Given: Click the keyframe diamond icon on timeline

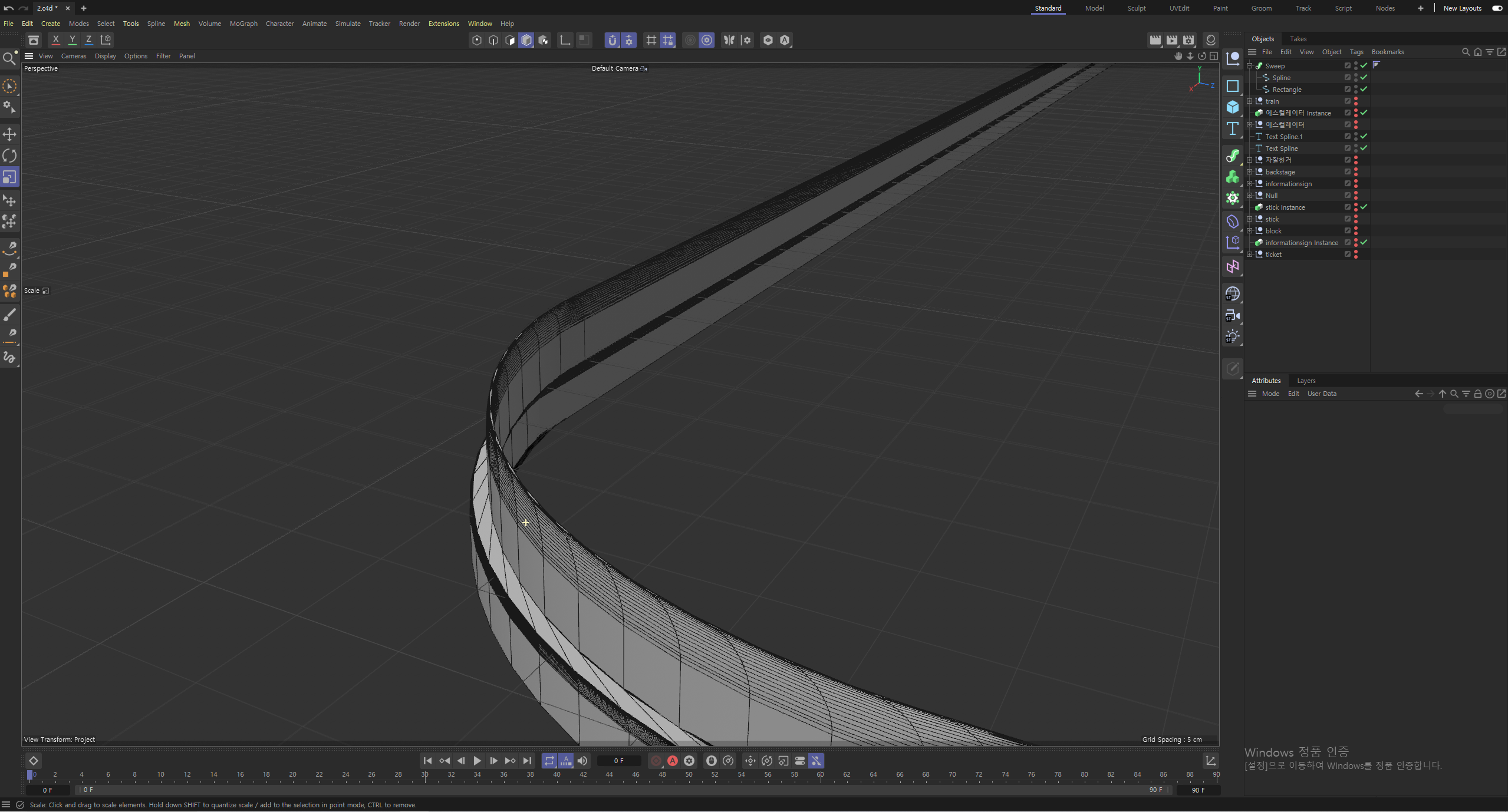Looking at the screenshot, I should (34, 761).
